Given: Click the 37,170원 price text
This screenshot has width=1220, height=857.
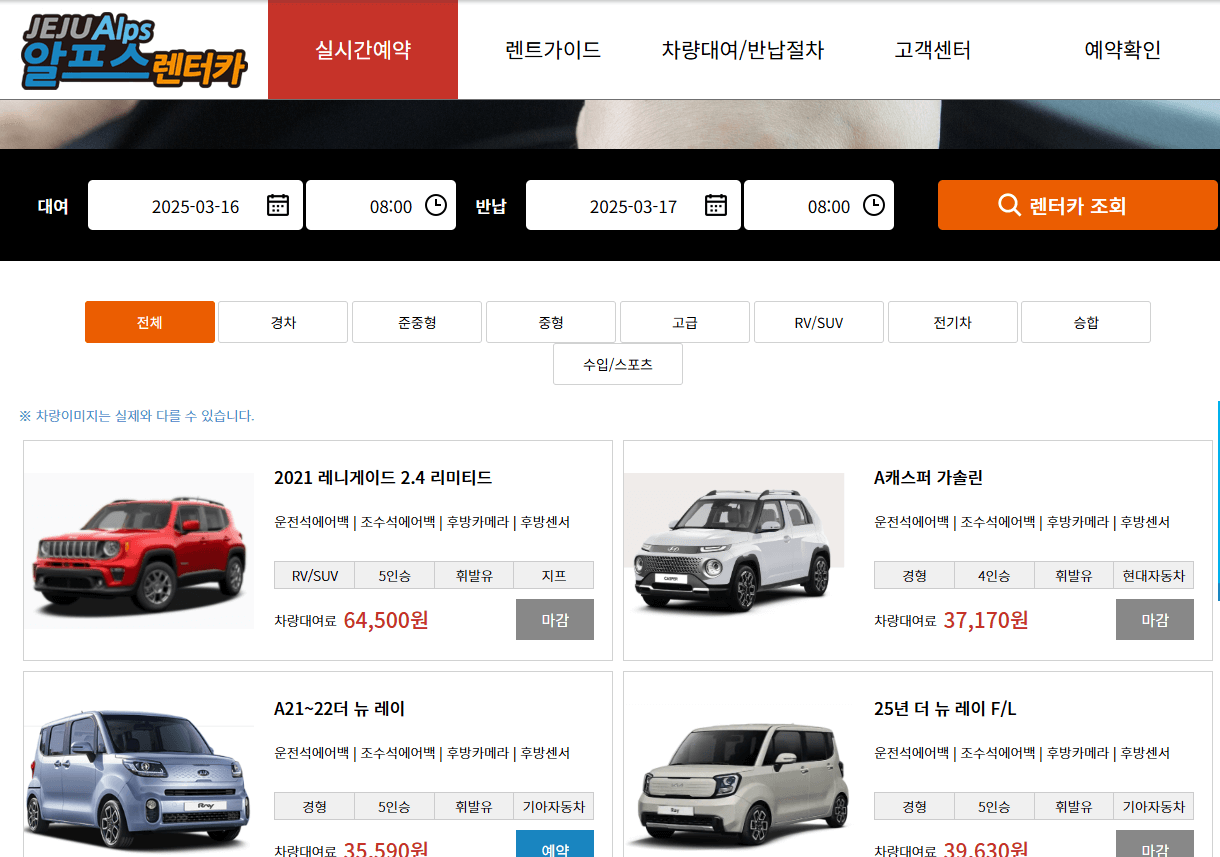Looking at the screenshot, I should [x=986, y=620].
